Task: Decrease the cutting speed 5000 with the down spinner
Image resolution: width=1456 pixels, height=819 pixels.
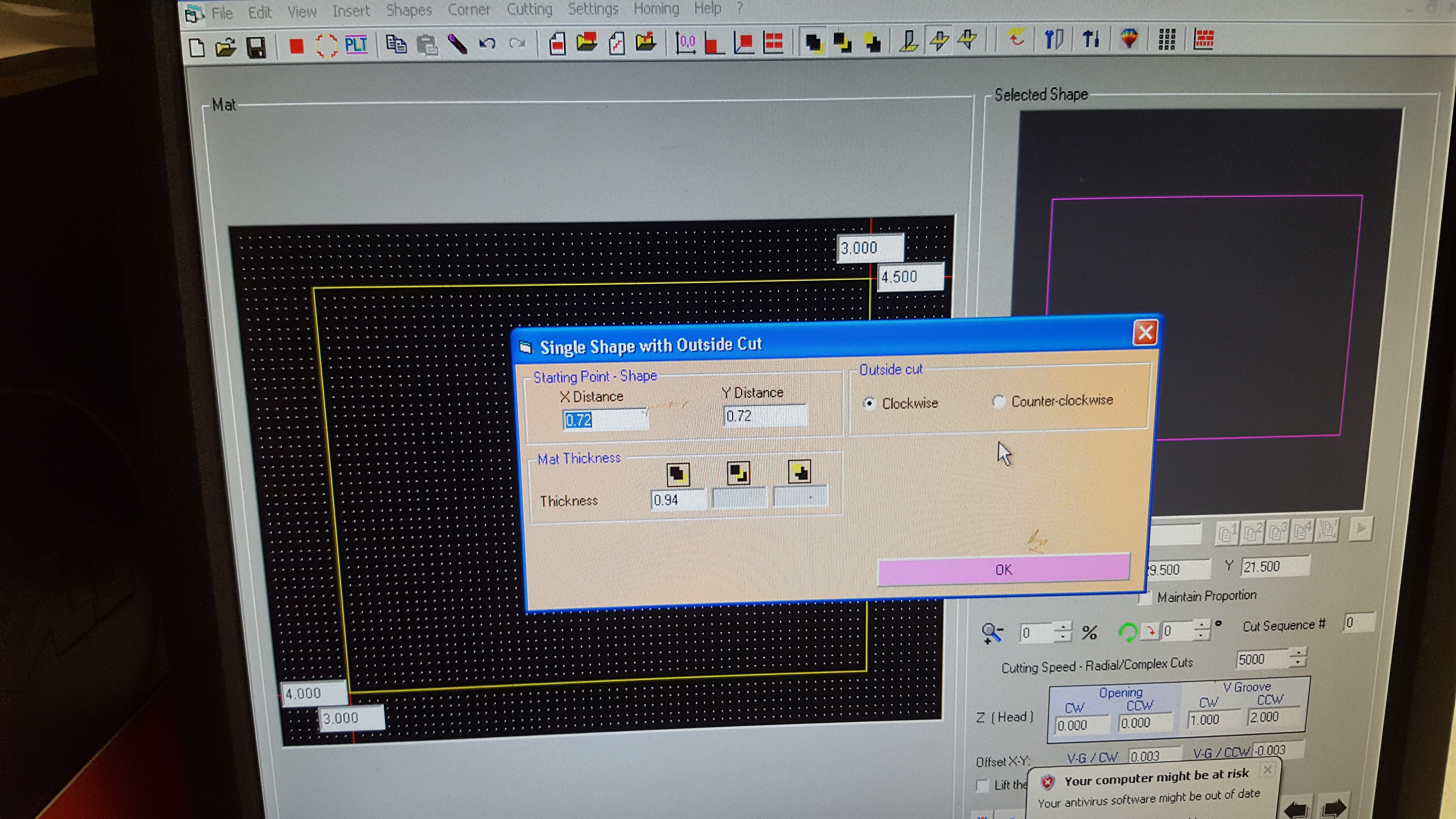Action: pos(1298,662)
